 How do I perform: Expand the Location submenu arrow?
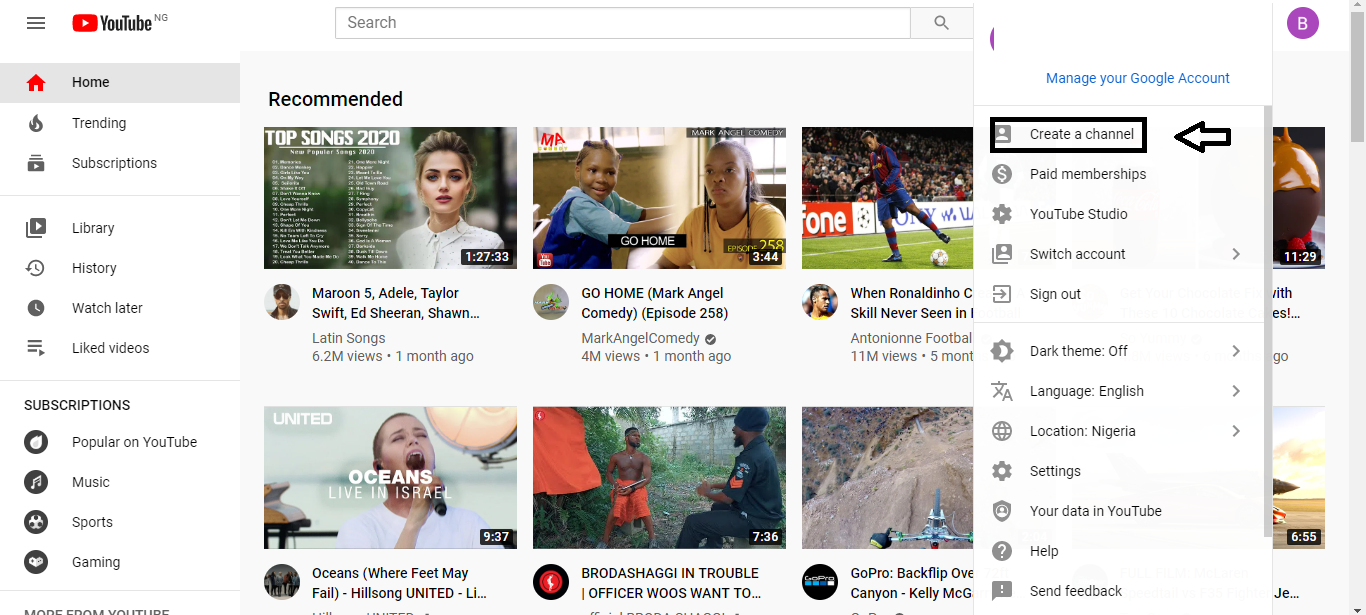tap(1236, 431)
